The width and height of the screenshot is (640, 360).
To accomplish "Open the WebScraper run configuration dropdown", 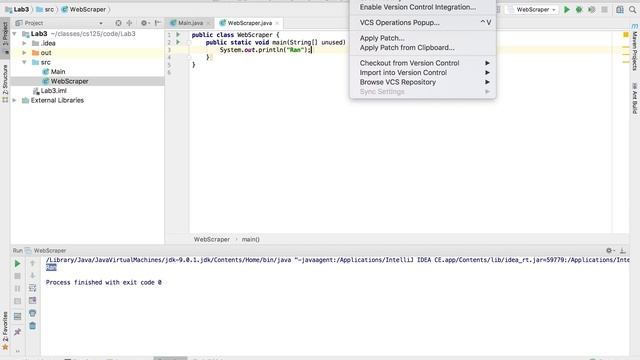I will point(532,9).
